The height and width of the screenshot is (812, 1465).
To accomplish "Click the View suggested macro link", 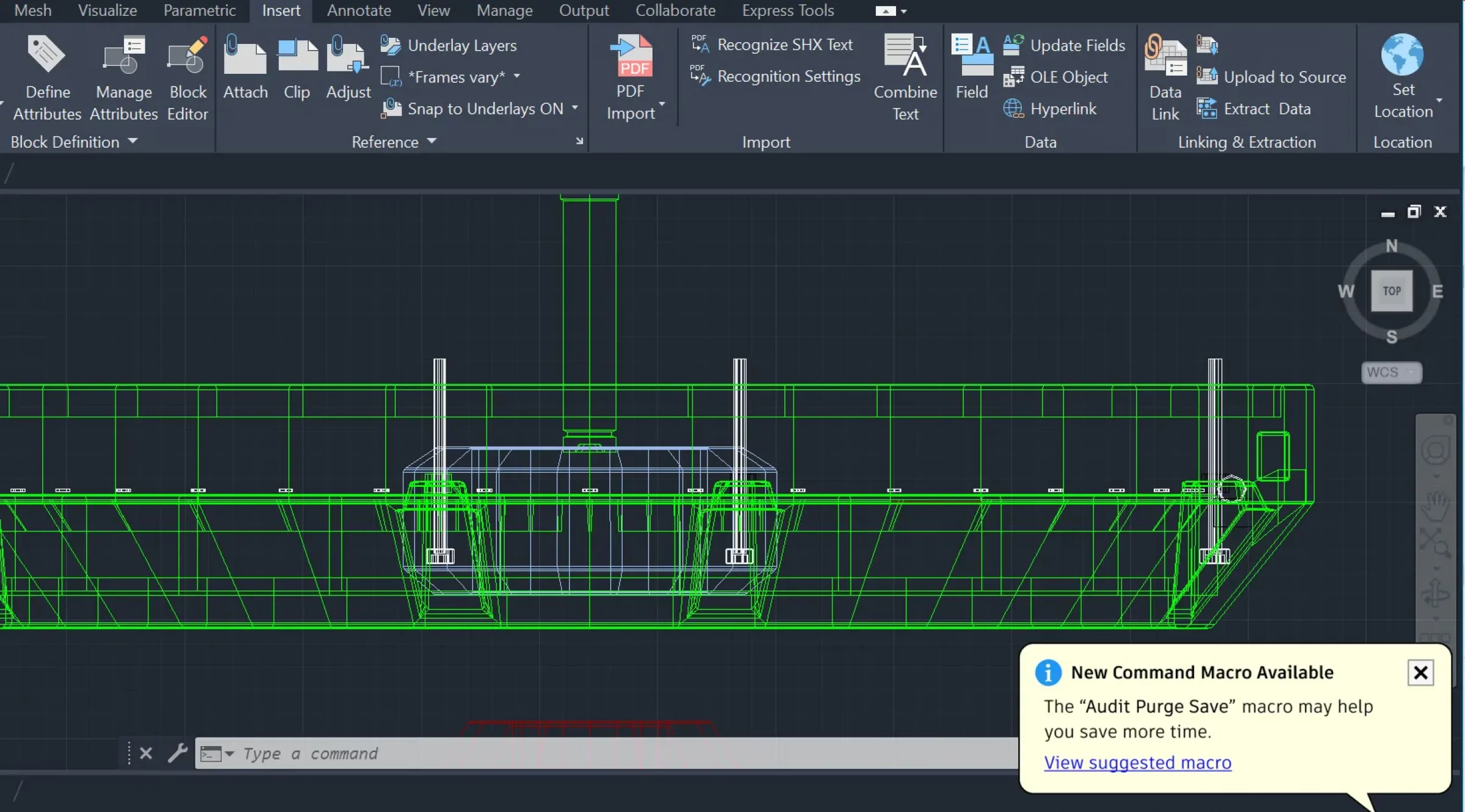I will tap(1137, 763).
